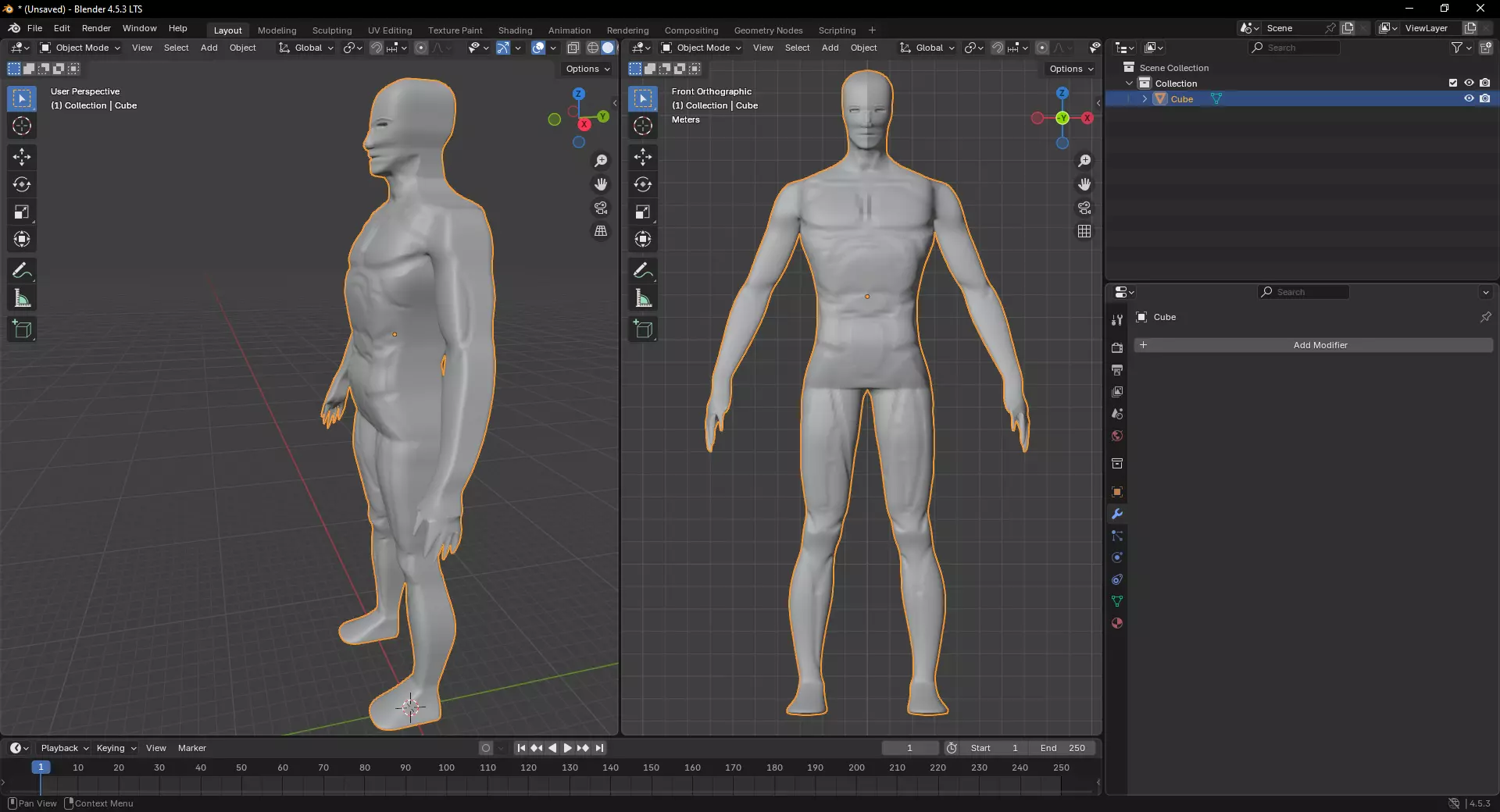Image resolution: width=1500 pixels, height=812 pixels.
Task: Open Object Mode dropdown in left viewport
Action: point(80,48)
